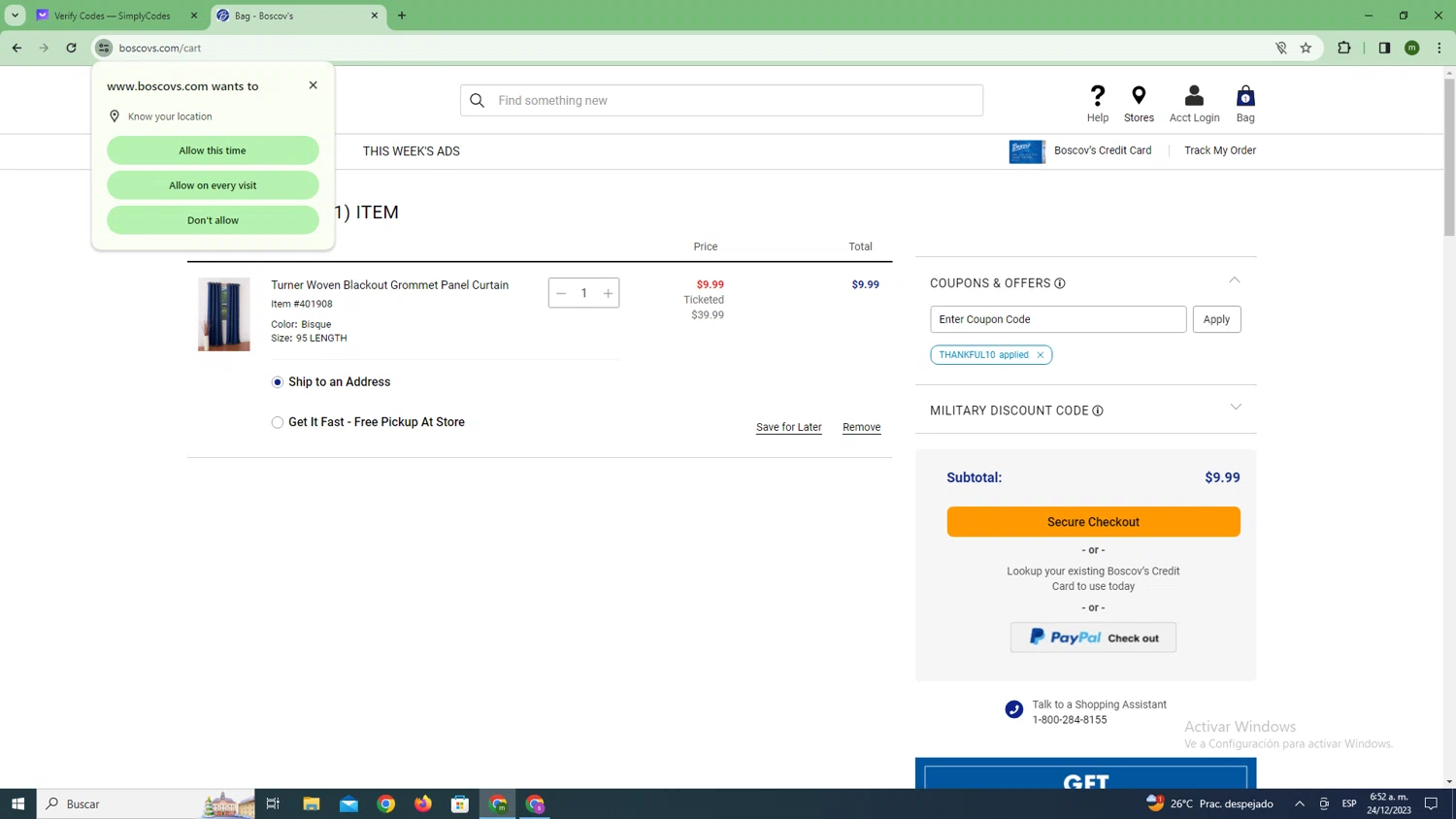1456x819 pixels.
Task: Open the tab search dropdown arrow
Action: (x=15, y=16)
